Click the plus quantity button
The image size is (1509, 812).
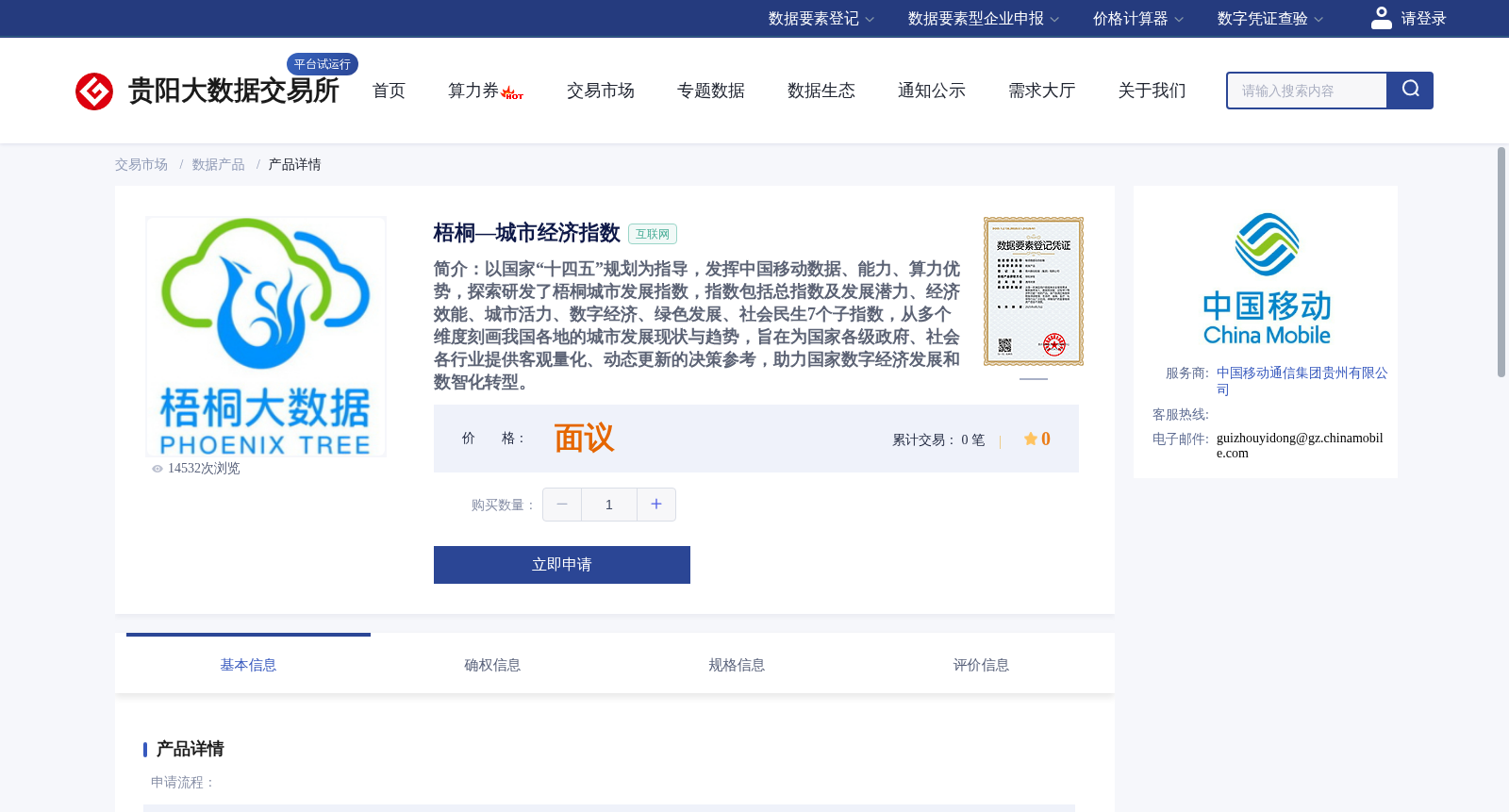(656, 505)
